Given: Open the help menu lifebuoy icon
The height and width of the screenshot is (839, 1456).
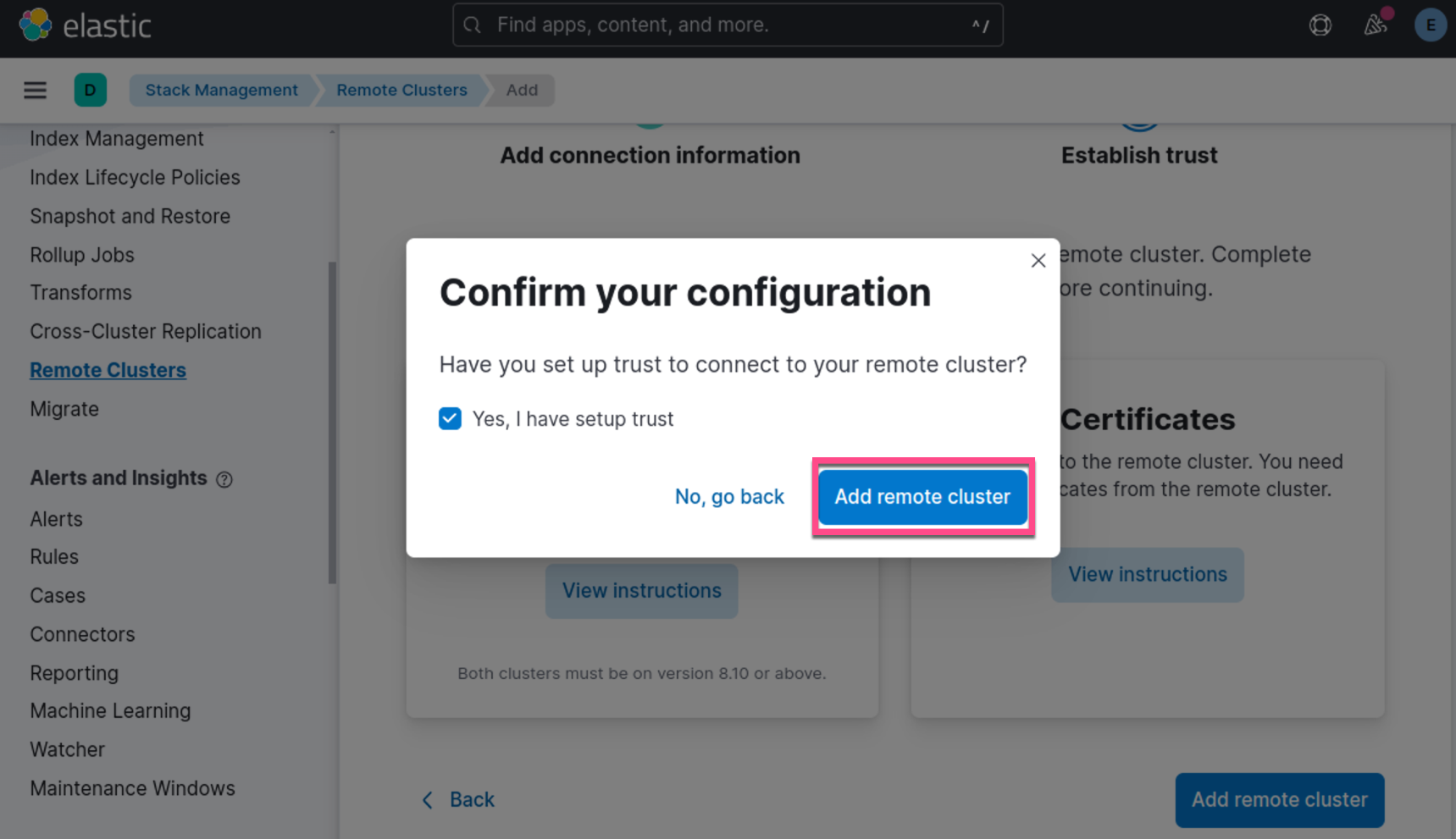Looking at the screenshot, I should 1320,25.
